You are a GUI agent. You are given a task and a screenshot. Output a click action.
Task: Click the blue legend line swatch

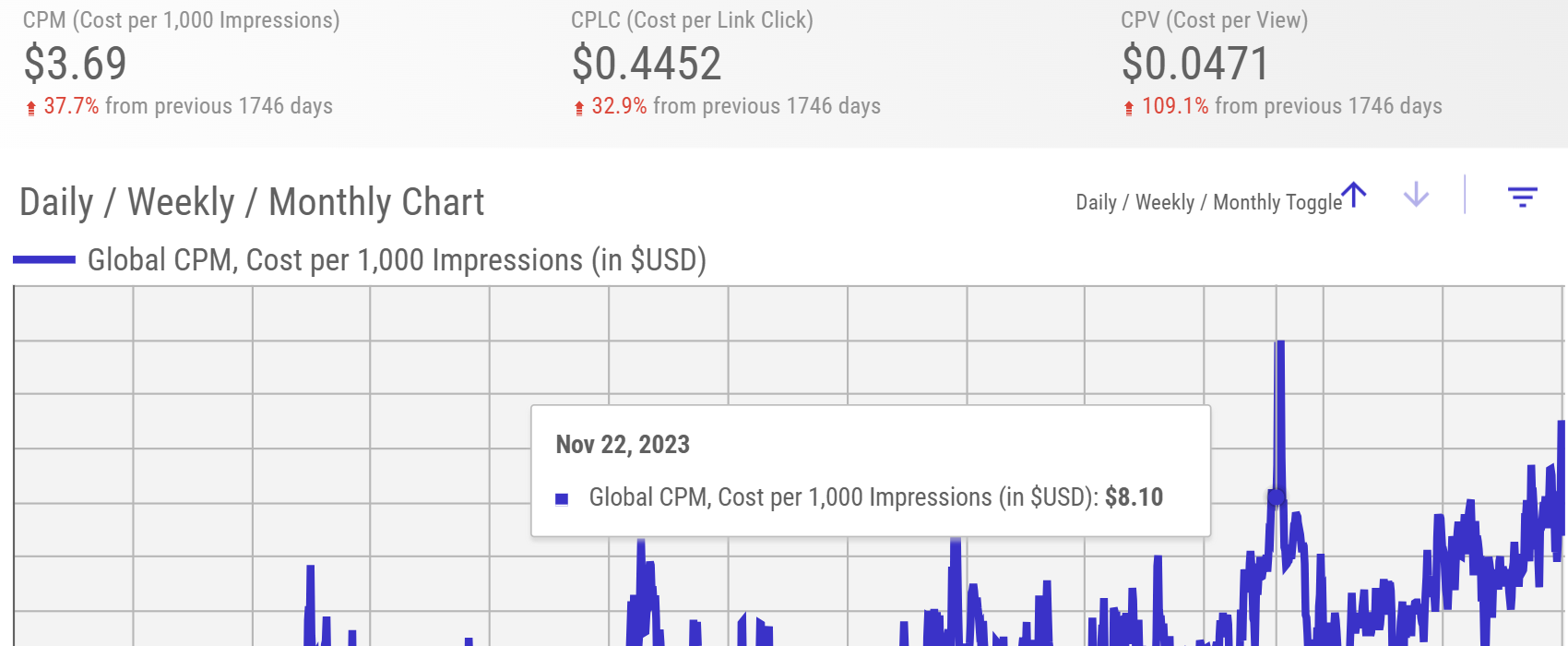44,260
